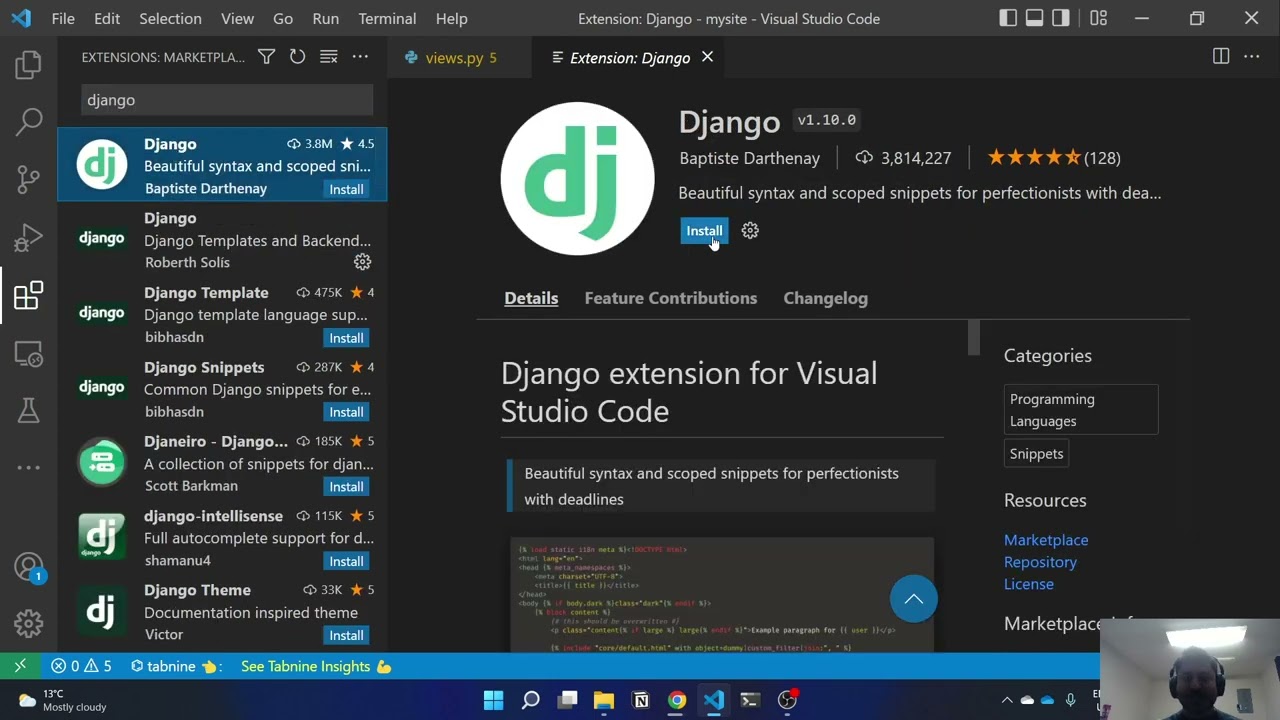1280x720 pixels.
Task: Click See Tabnine Insights in status bar
Action: click(x=316, y=666)
